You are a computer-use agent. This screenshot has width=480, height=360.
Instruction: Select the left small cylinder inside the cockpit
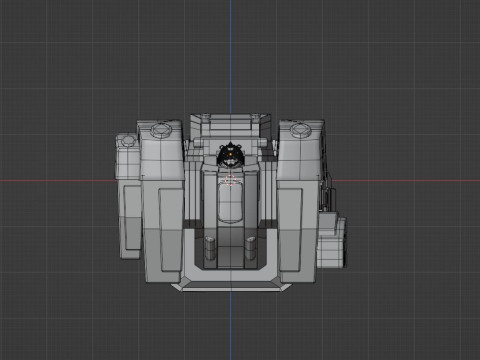[x=210, y=248]
